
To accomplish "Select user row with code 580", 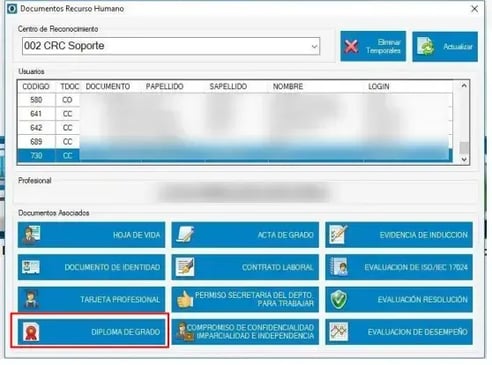I will [x=235, y=100].
